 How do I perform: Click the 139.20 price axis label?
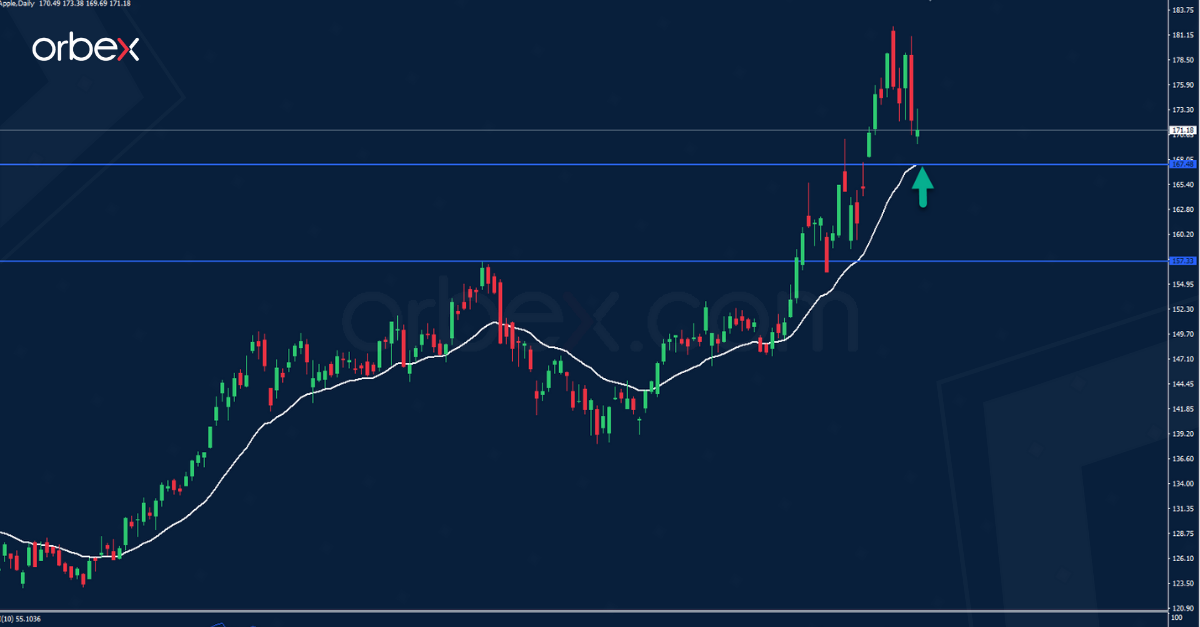(x=1185, y=434)
